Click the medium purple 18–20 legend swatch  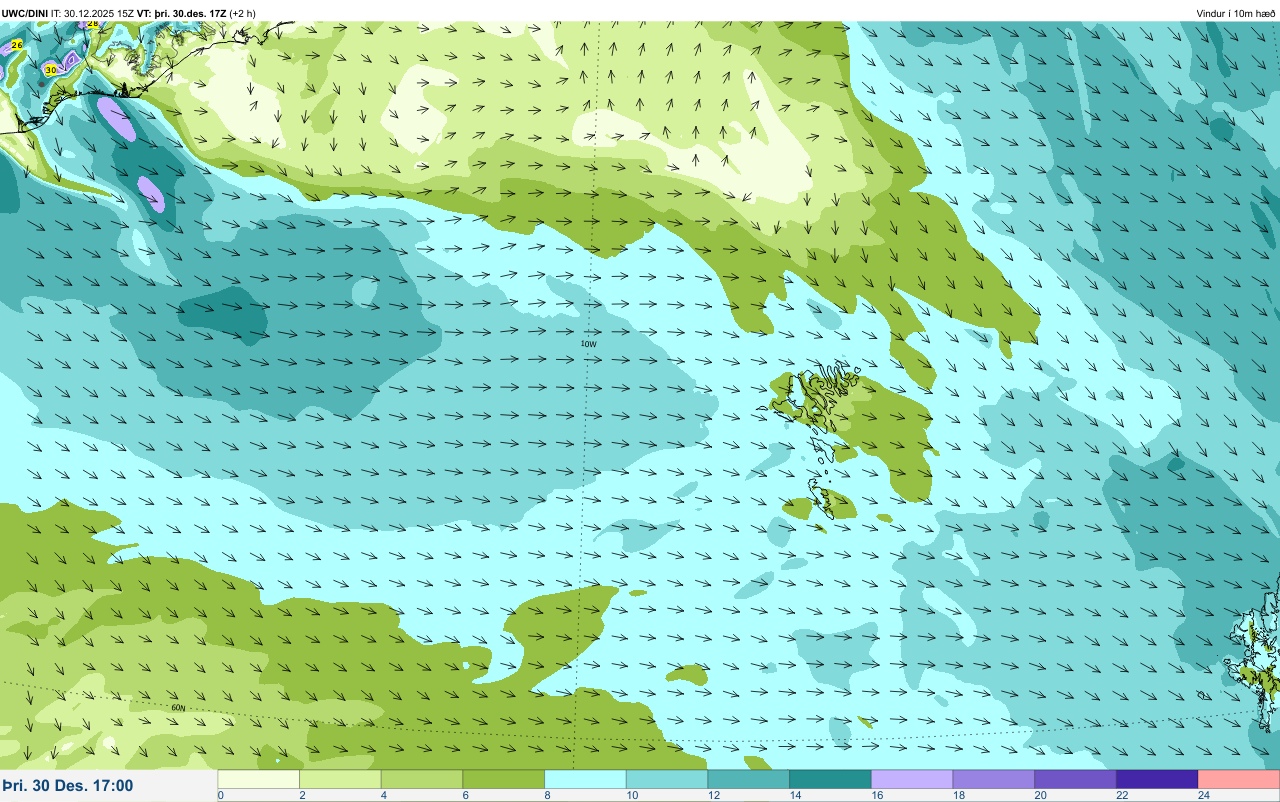click(x=993, y=779)
